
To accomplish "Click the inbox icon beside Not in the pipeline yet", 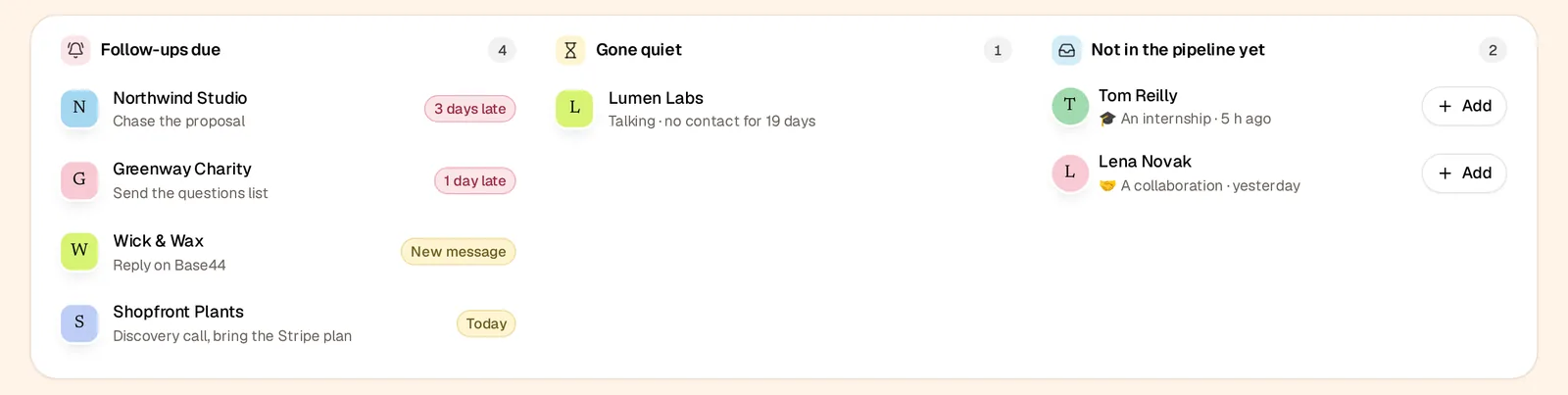I will click(1066, 50).
